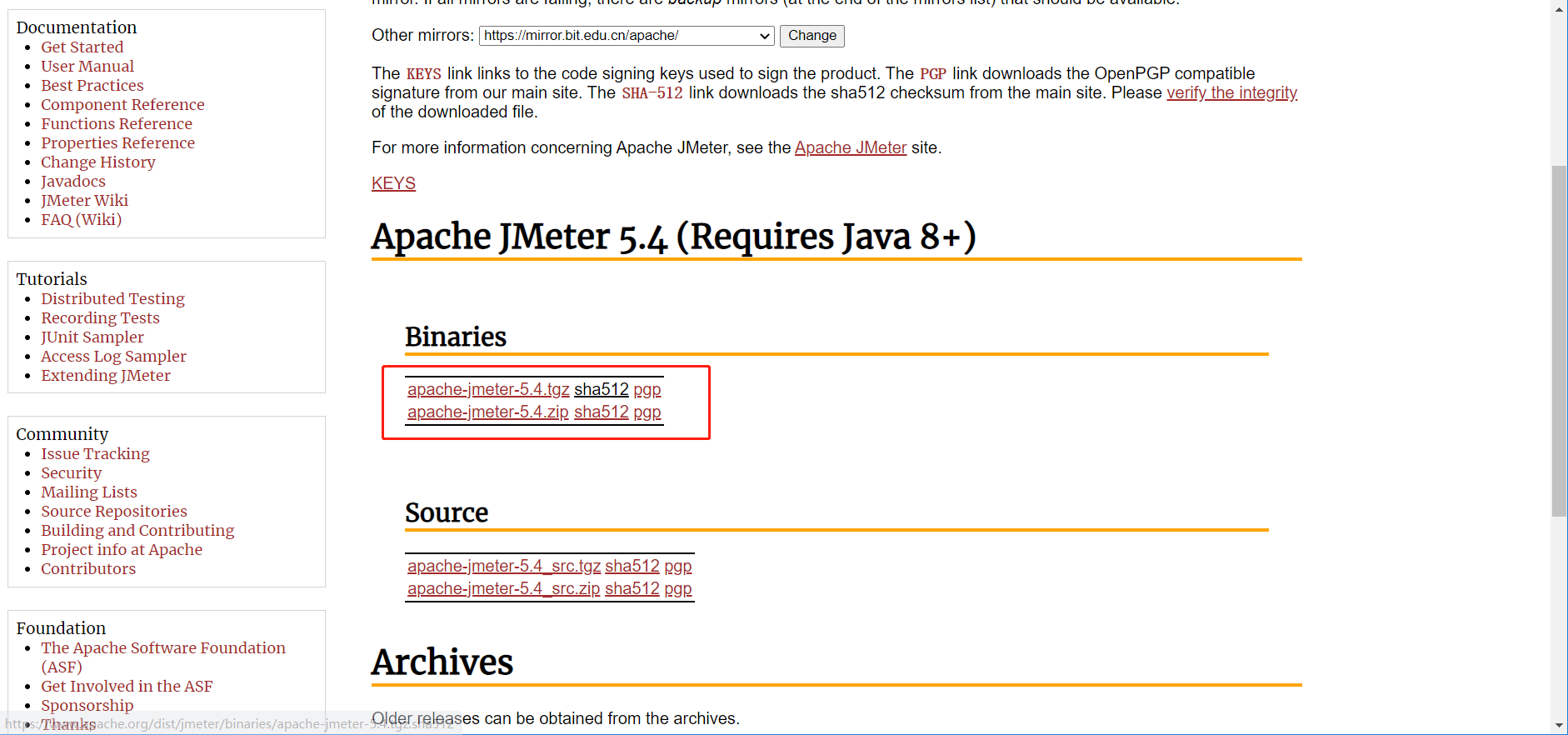Screen dimensions: 1568x735
Task: Open Get Involved in the ASF link
Action: tap(127, 687)
